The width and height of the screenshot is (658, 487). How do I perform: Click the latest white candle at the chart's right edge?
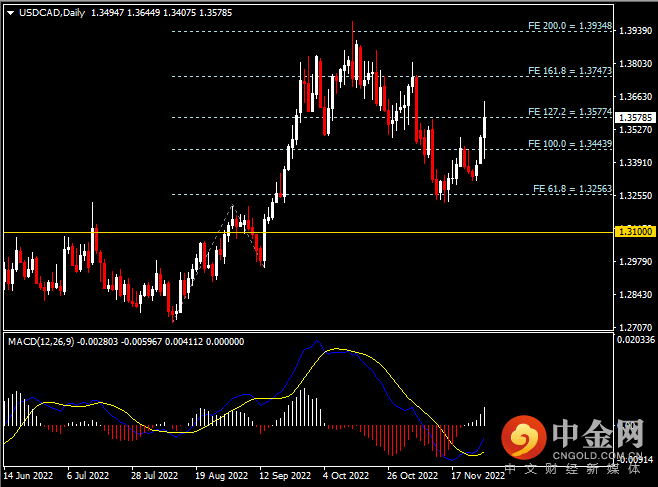click(x=485, y=126)
